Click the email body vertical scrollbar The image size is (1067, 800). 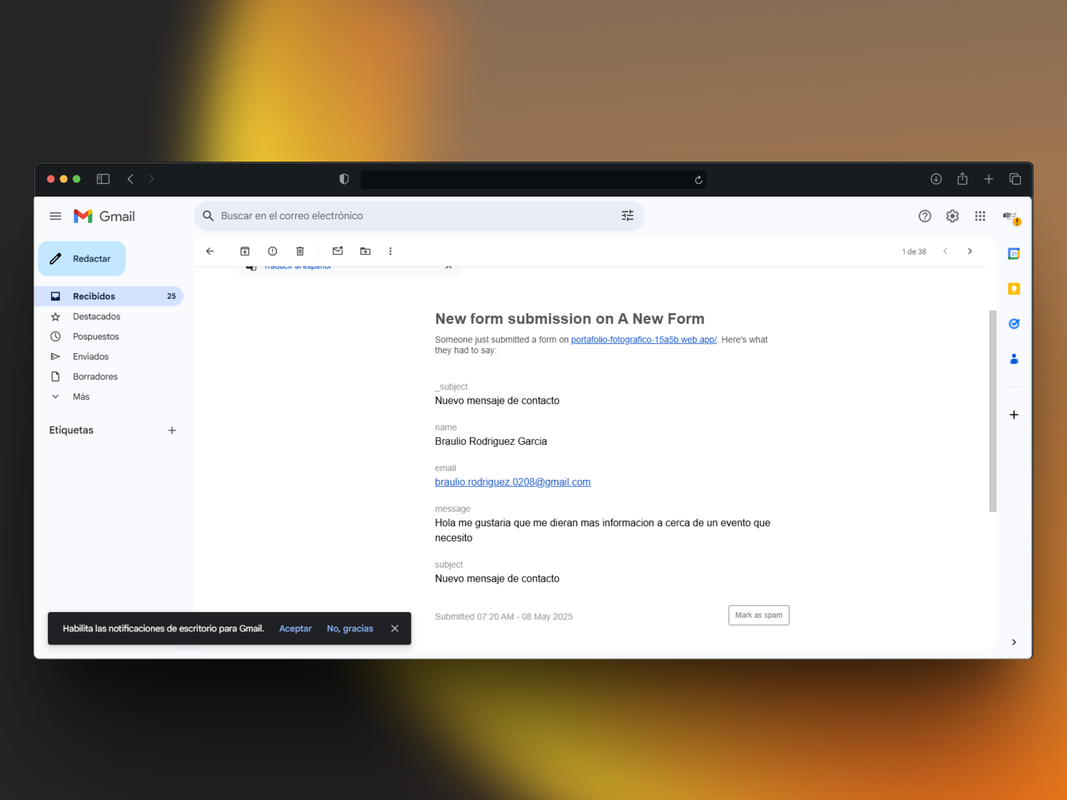click(x=993, y=411)
